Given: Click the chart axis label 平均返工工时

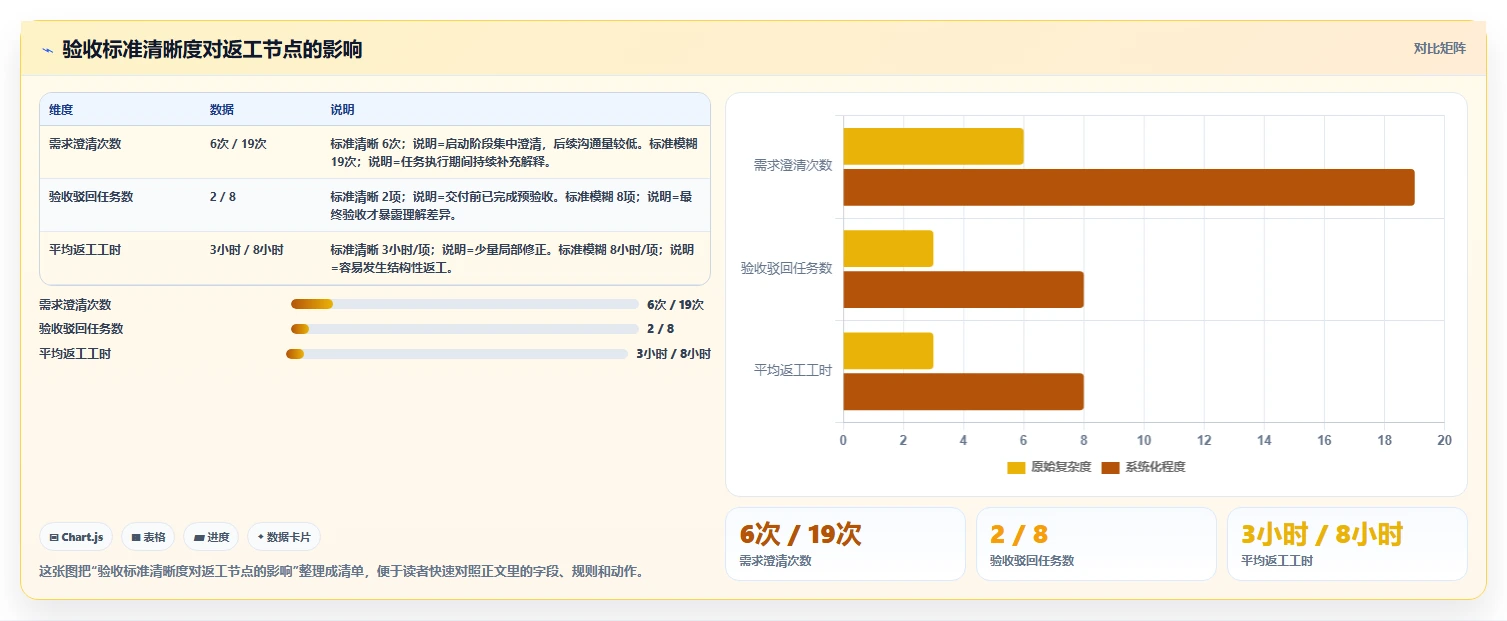Looking at the screenshot, I should pos(793,370).
